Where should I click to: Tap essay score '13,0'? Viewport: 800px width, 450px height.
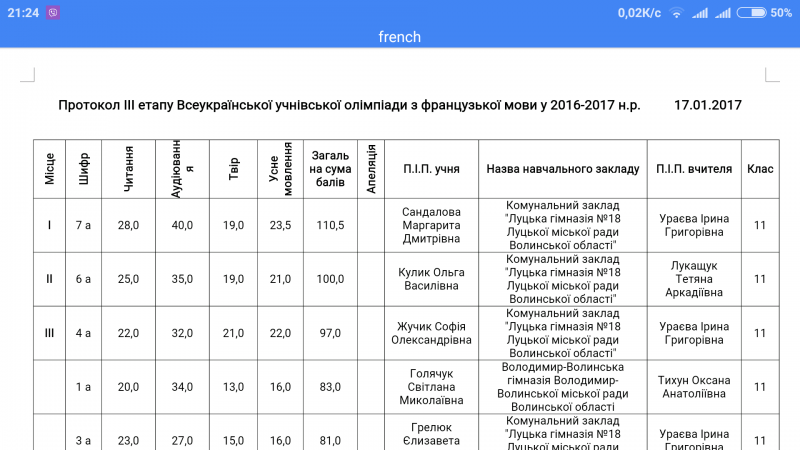point(233,387)
